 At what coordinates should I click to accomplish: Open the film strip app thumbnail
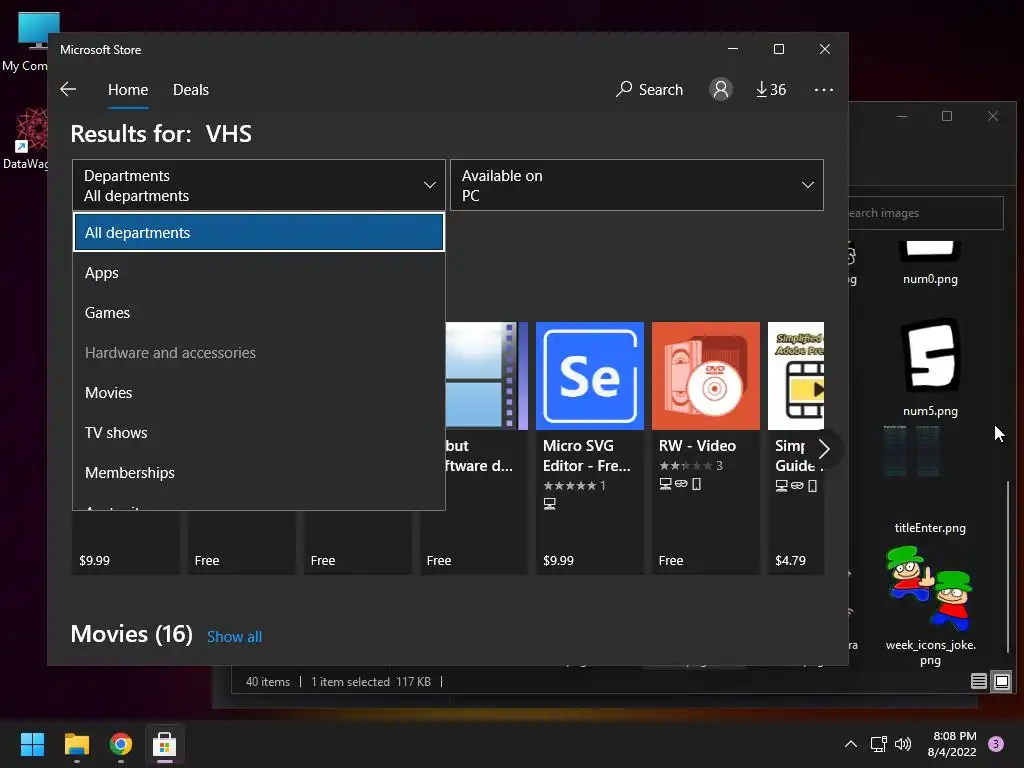487,376
